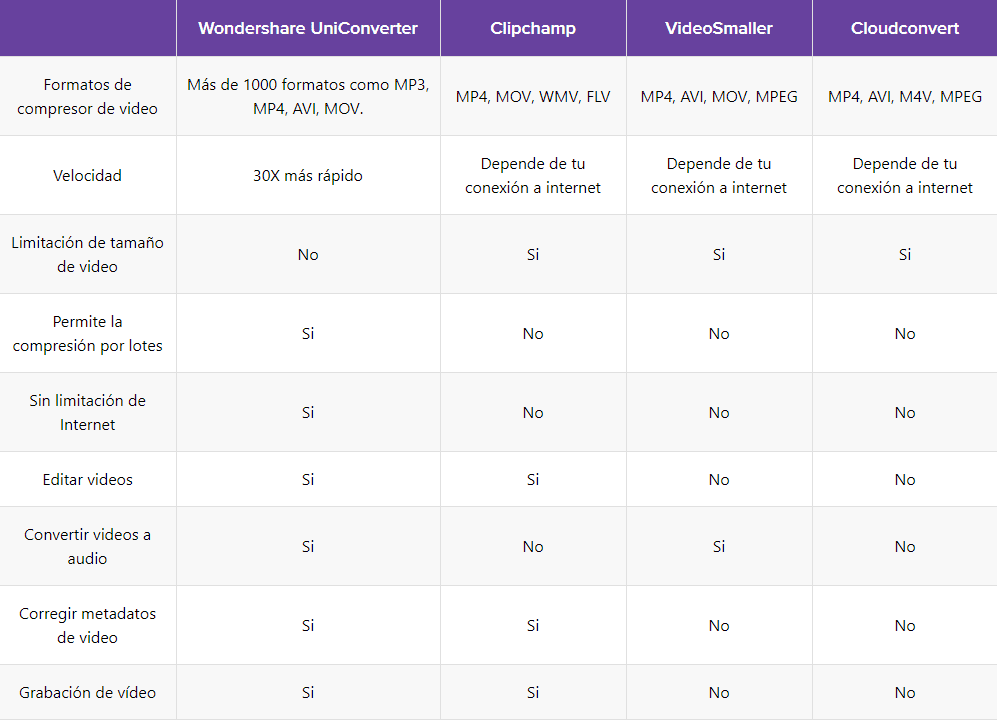Click the VideoSmaller header cell

719,28
